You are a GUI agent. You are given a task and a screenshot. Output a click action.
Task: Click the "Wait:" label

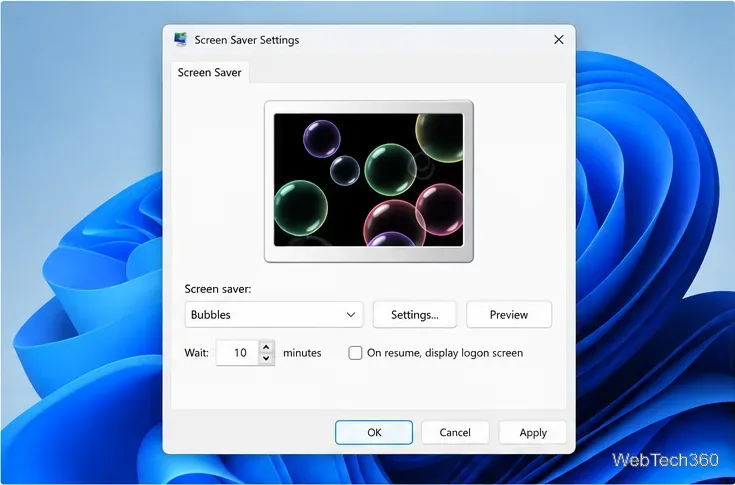[196, 353]
